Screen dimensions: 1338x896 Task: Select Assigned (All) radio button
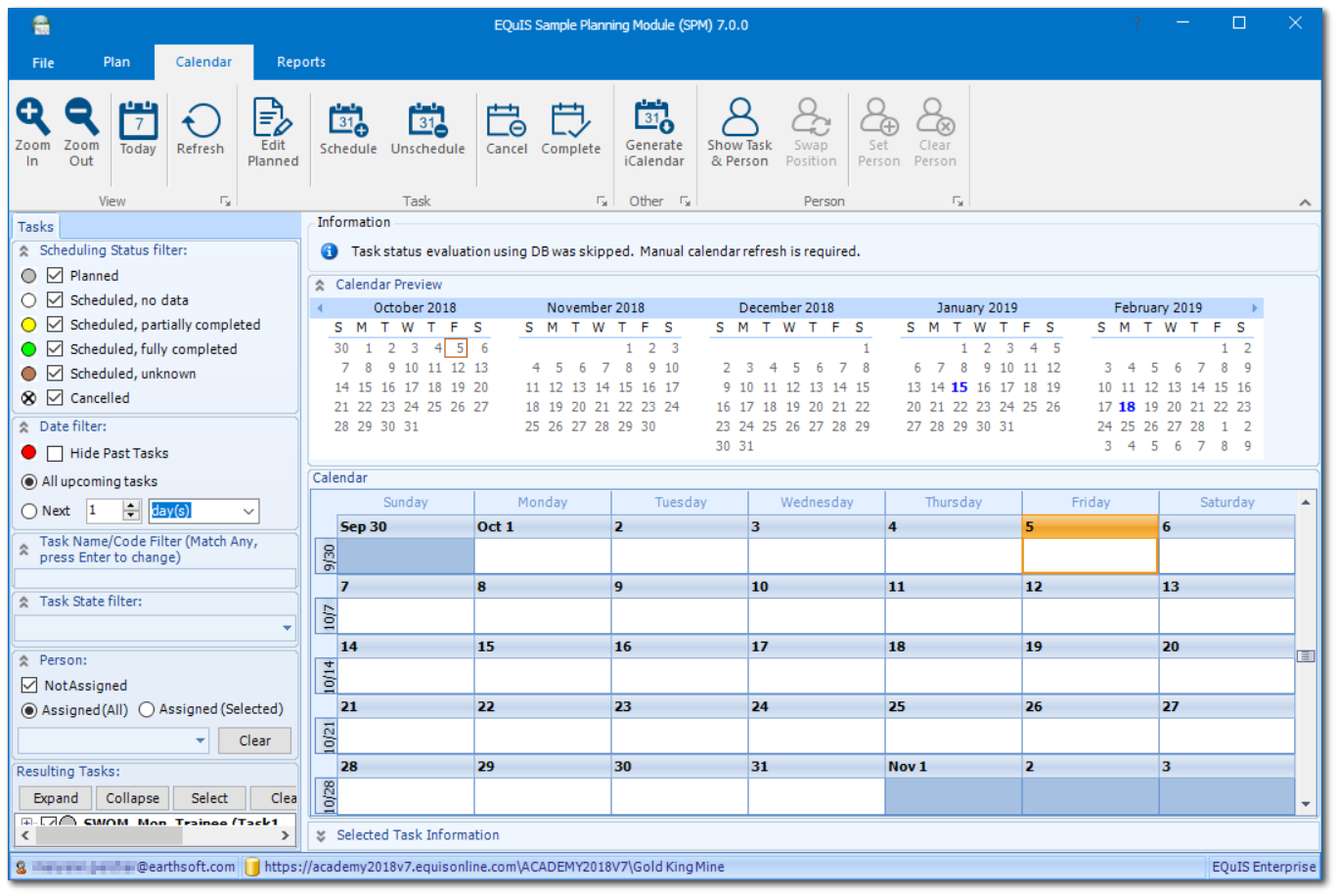[28, 710]
